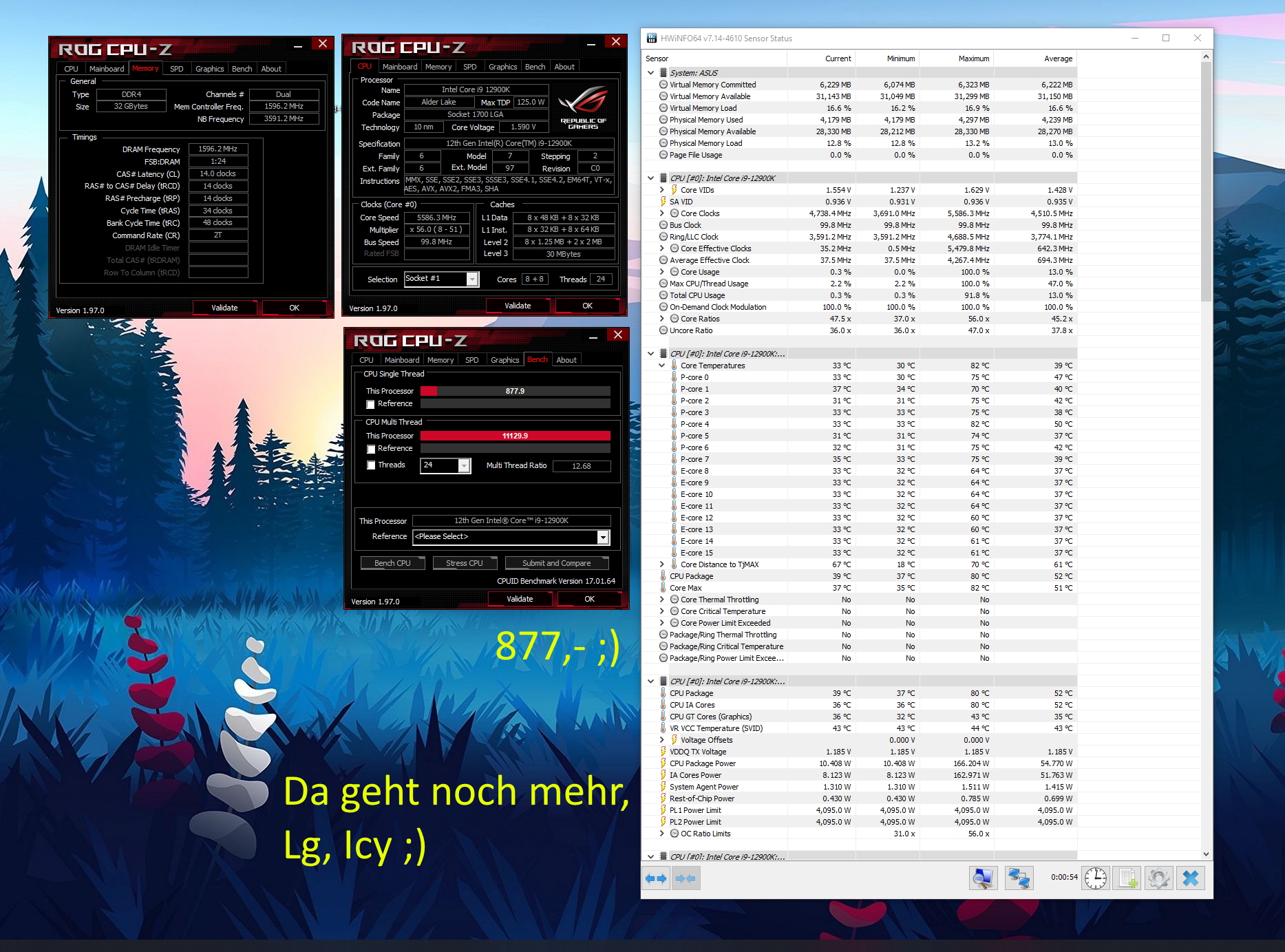Image resolution: width=1285 pixels, height=952 pixels.
Task: Expand the Core Clocks row
Action: (x=662, y=213)
